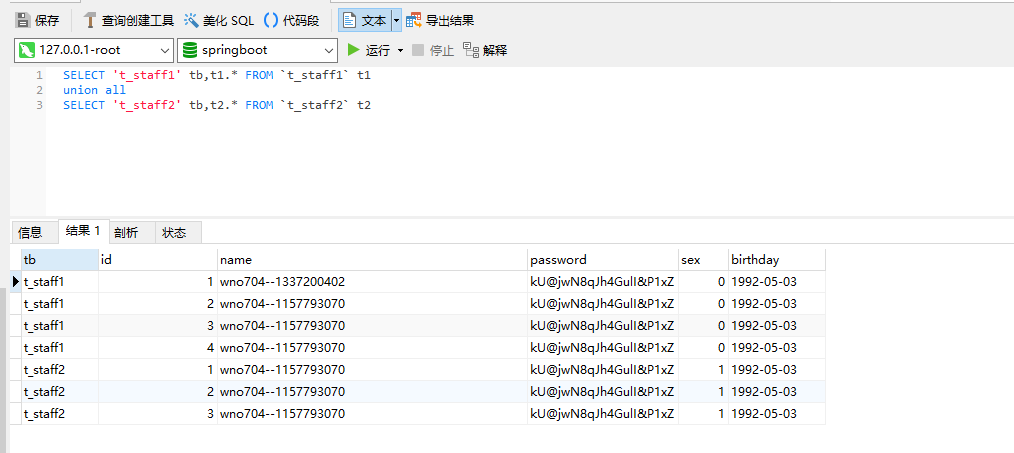Click the Explain (解释) button
The image size is (1014, 453).
click(x=485, y=50)
